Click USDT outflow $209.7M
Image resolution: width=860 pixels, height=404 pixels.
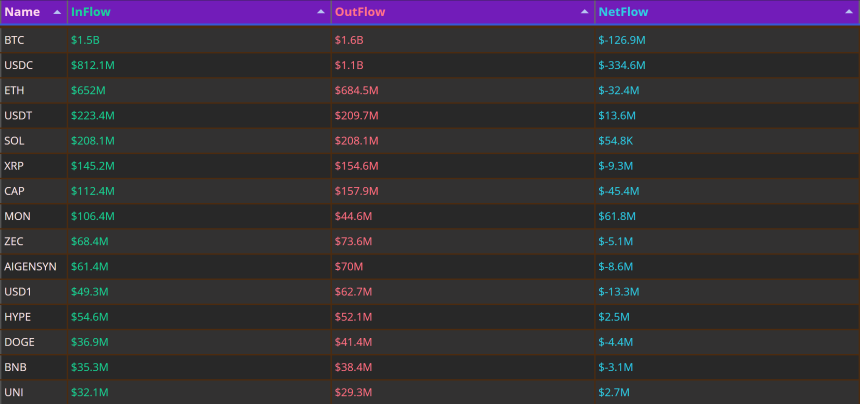point(357,116)
